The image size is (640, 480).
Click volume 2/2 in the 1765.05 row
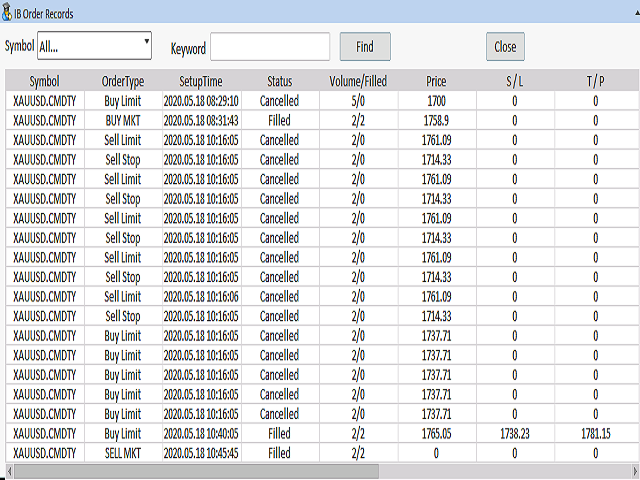tap(358, 433)
